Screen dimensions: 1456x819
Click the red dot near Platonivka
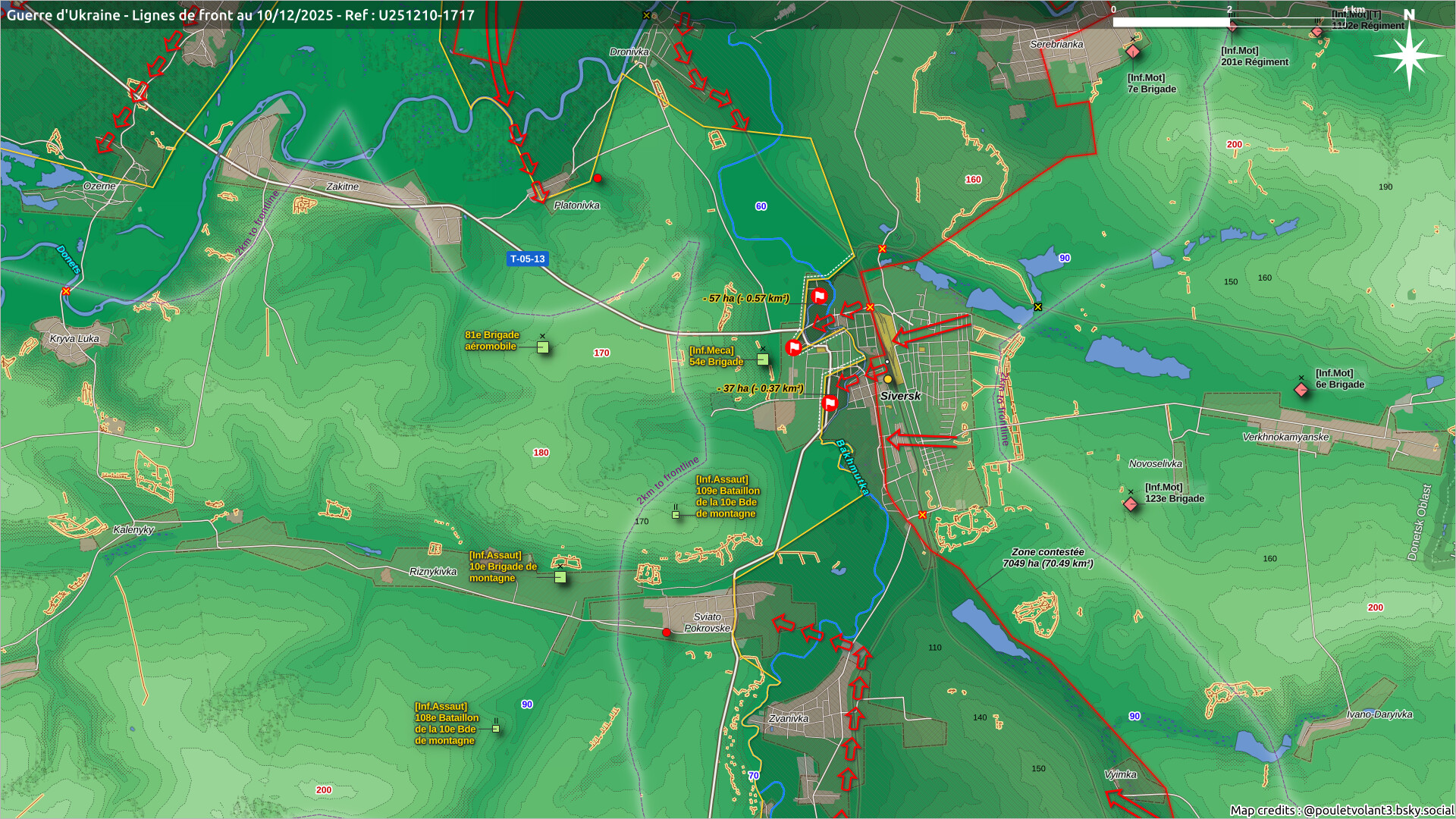point(598,178)
